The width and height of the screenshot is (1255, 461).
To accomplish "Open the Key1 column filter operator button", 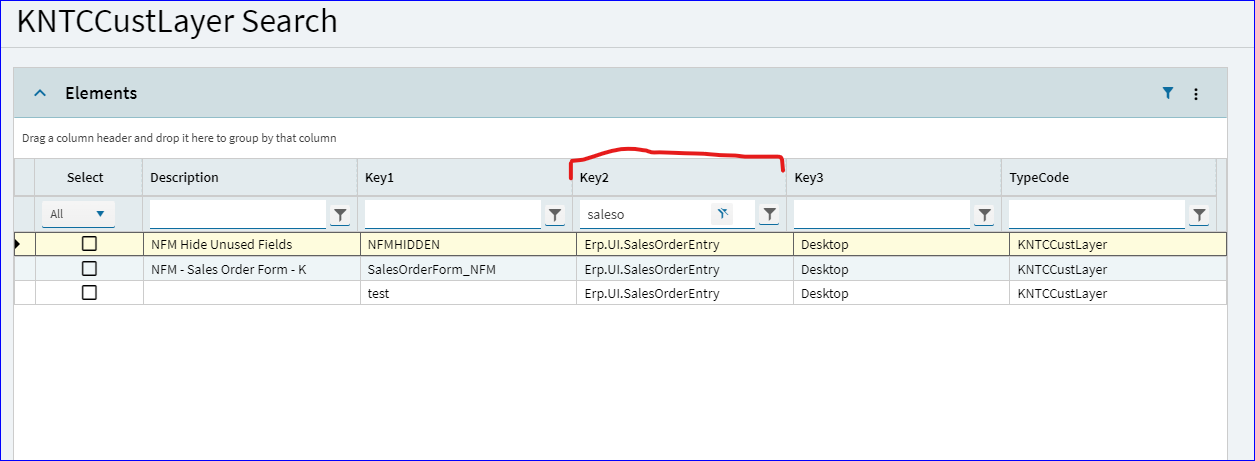I will coord(555,214).
